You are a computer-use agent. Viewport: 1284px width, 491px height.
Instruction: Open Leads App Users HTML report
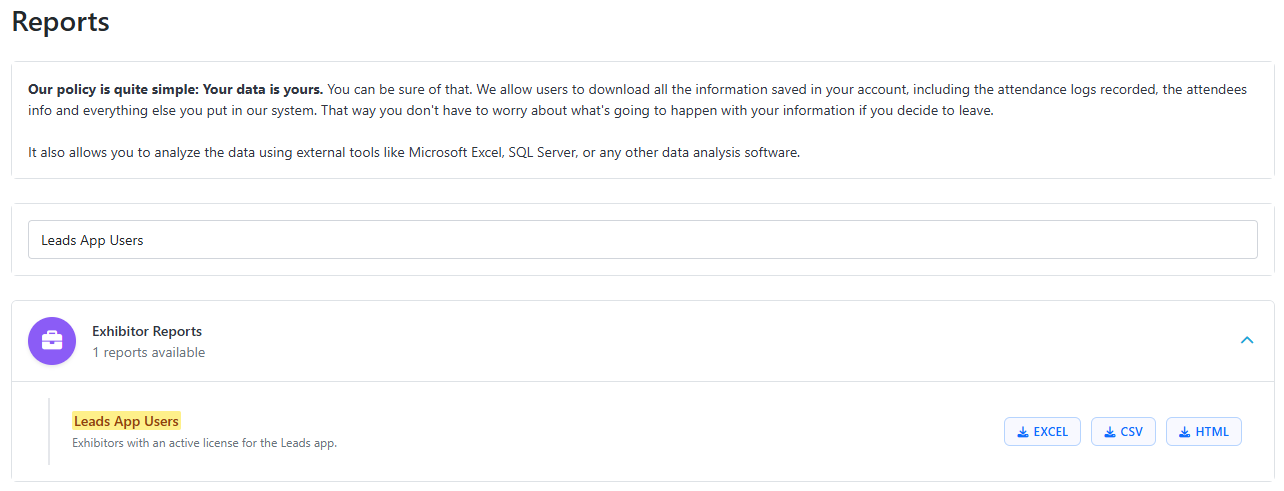click(1203, 432)
